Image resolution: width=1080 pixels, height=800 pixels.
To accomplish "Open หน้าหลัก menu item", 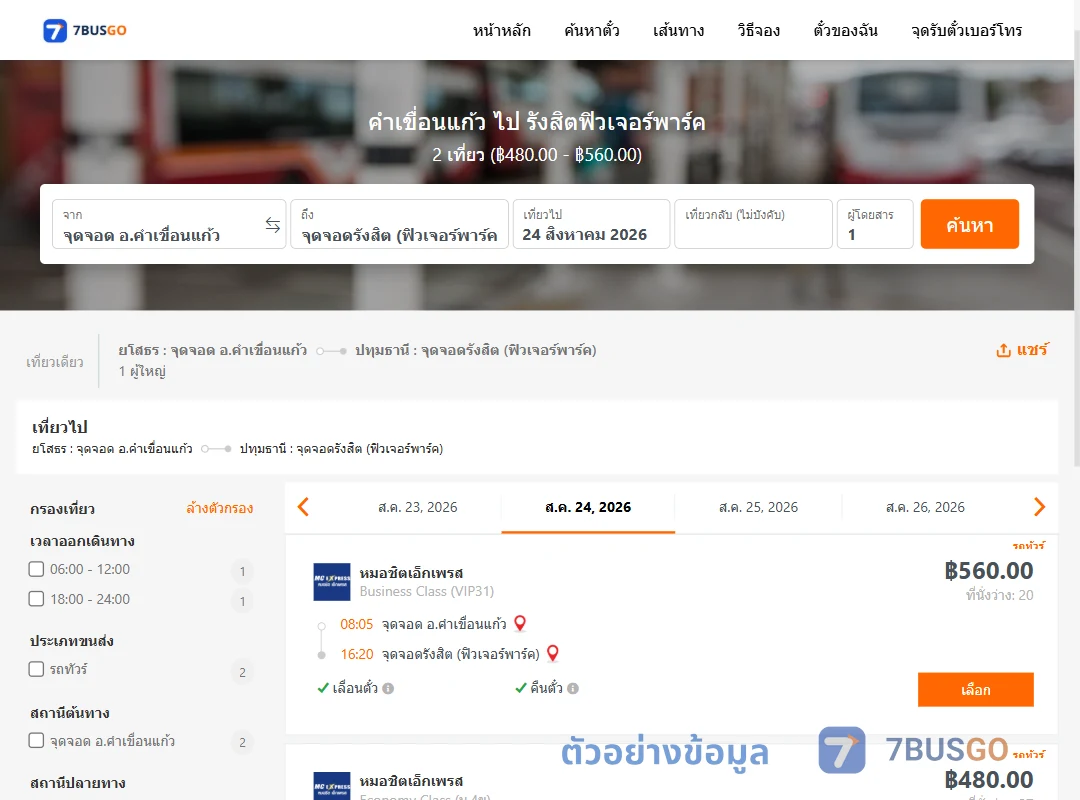I will coord(501,30).
